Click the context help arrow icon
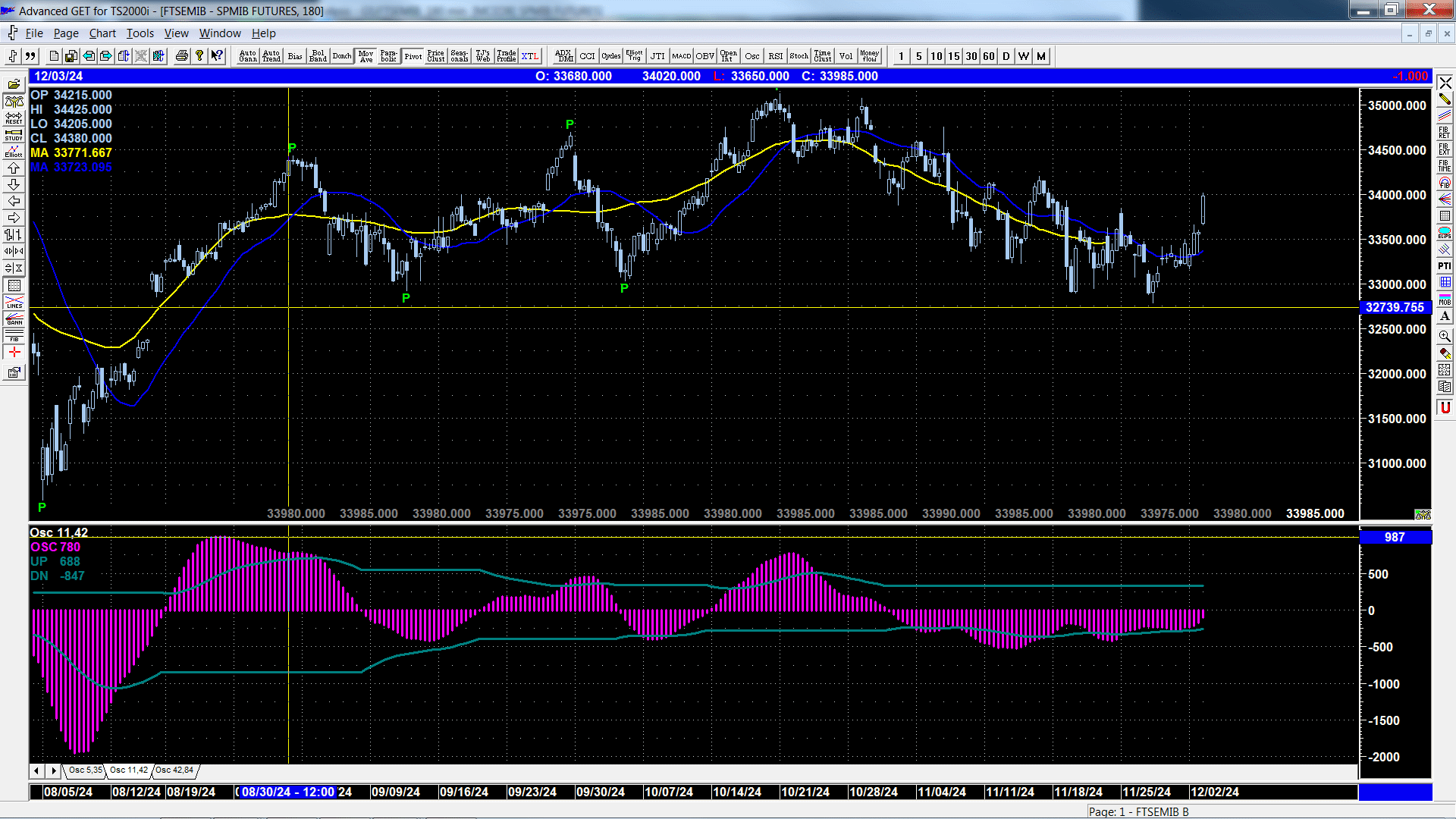 217,56
